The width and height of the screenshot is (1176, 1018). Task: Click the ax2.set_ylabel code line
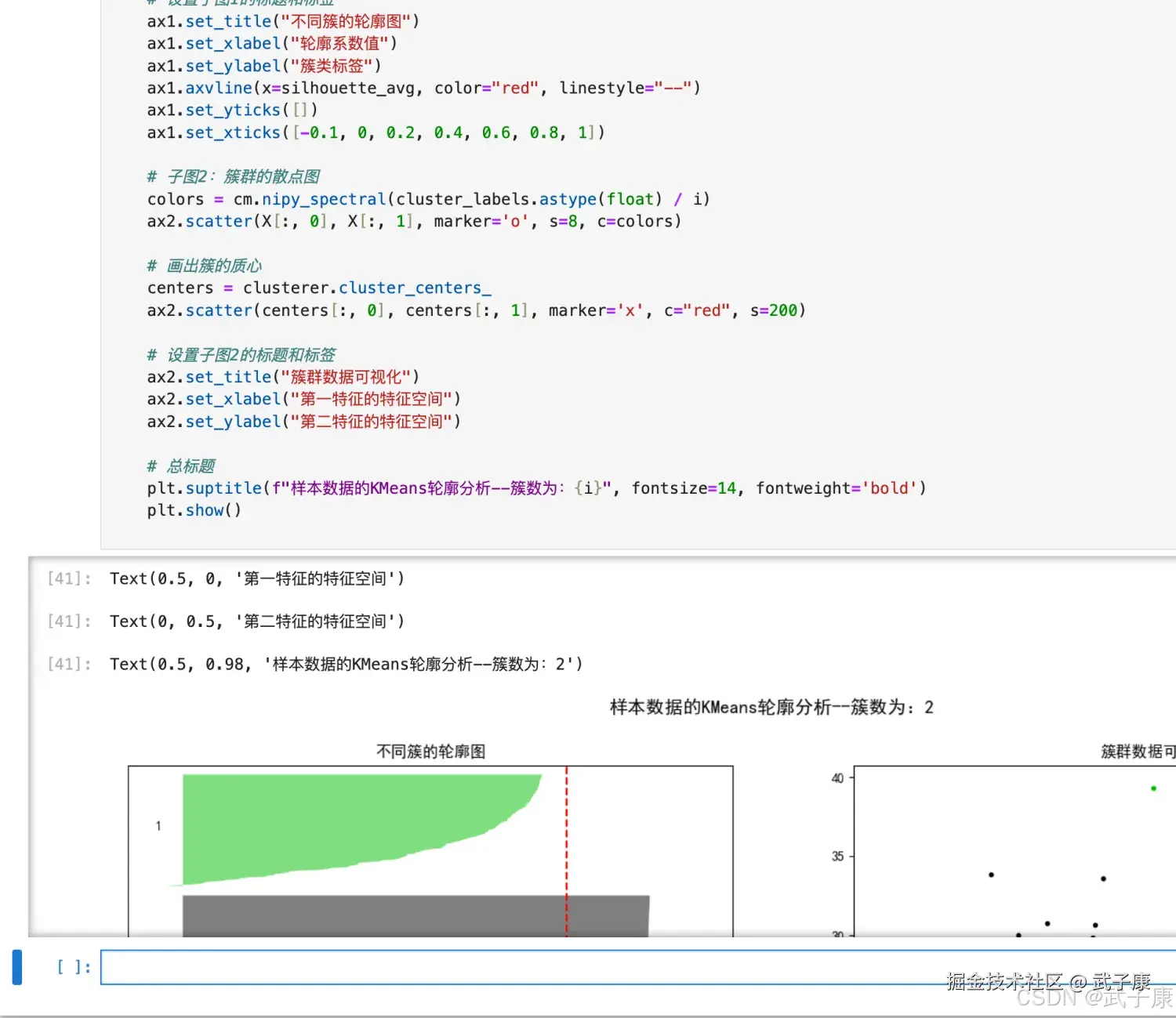pyautogui.click(x=303, y=422)
